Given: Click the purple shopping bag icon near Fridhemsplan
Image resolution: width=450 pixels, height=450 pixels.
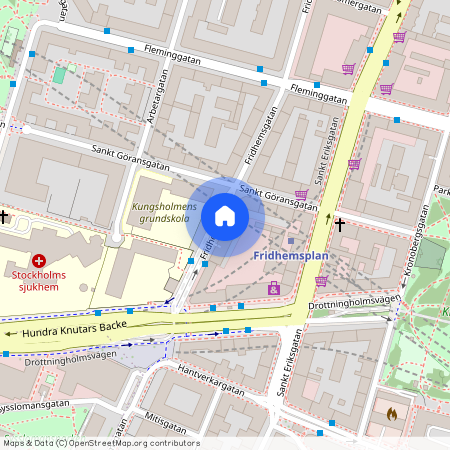Looking at the screenshot, I should tap(274, 288).
